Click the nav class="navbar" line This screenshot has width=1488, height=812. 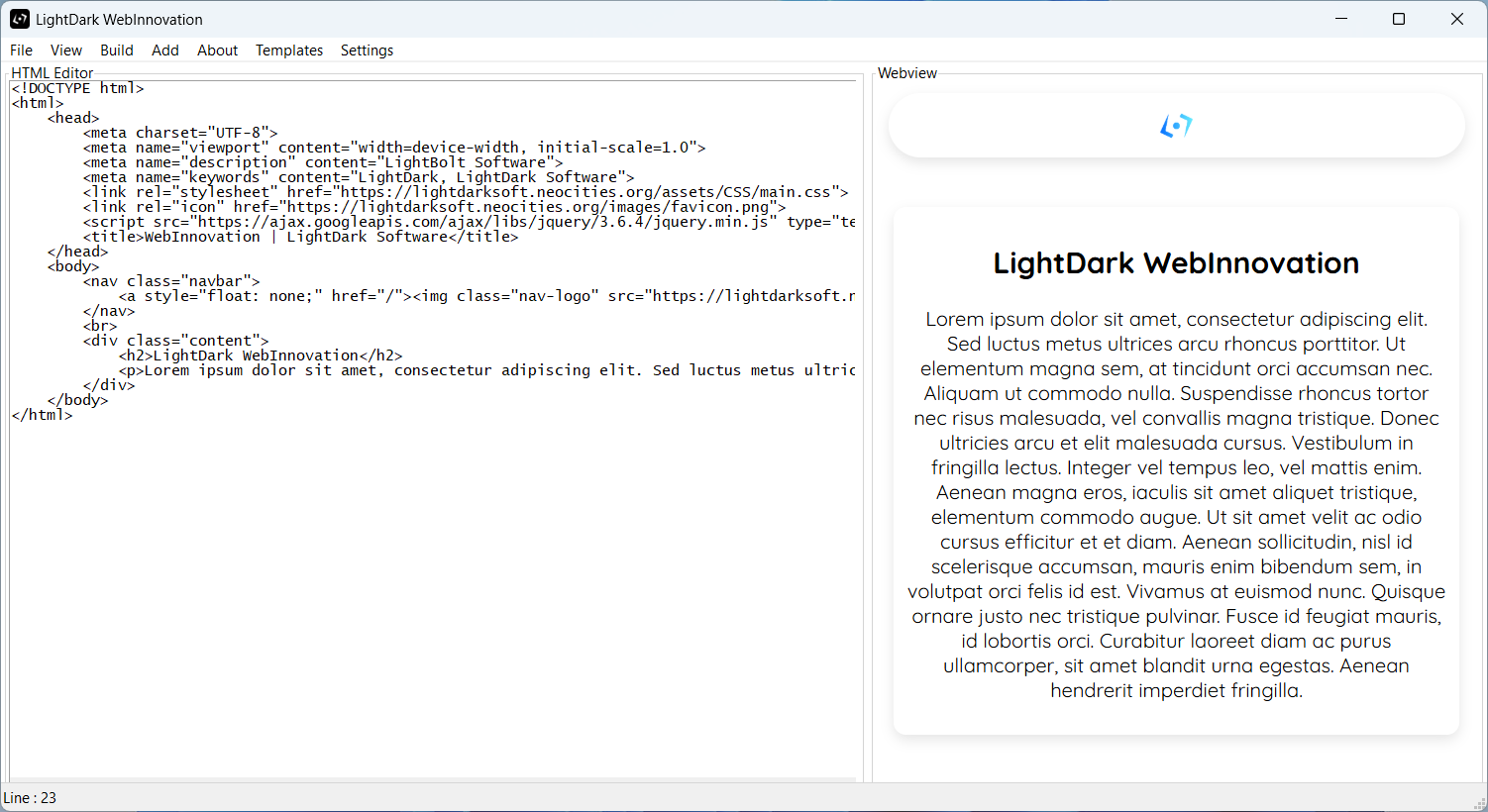point(171,281)
